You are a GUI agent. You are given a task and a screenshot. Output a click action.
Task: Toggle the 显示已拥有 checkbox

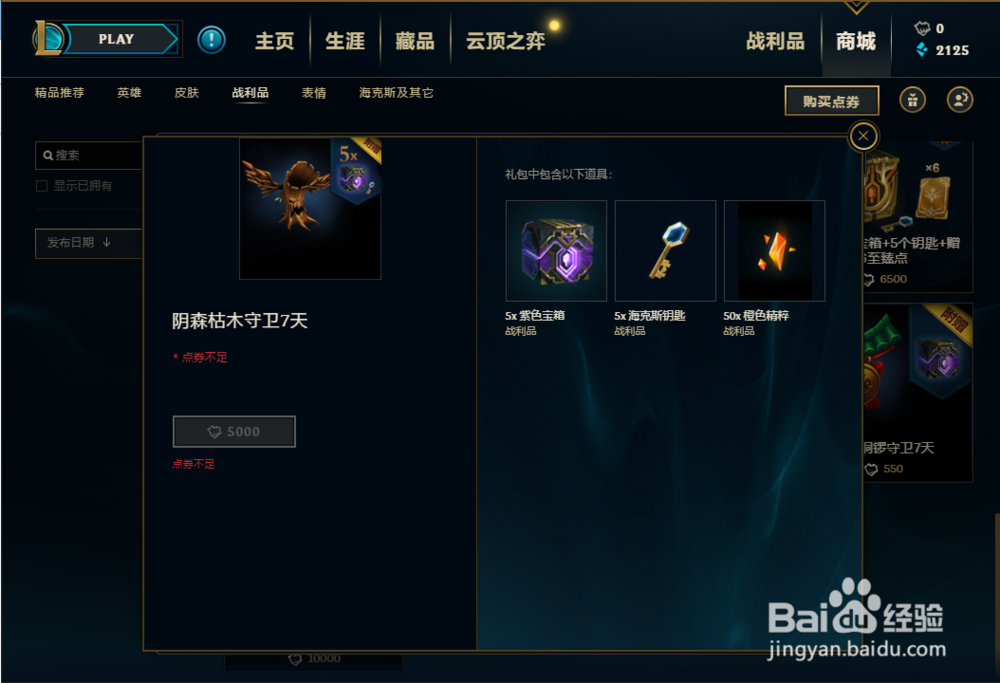pos(42,186)
